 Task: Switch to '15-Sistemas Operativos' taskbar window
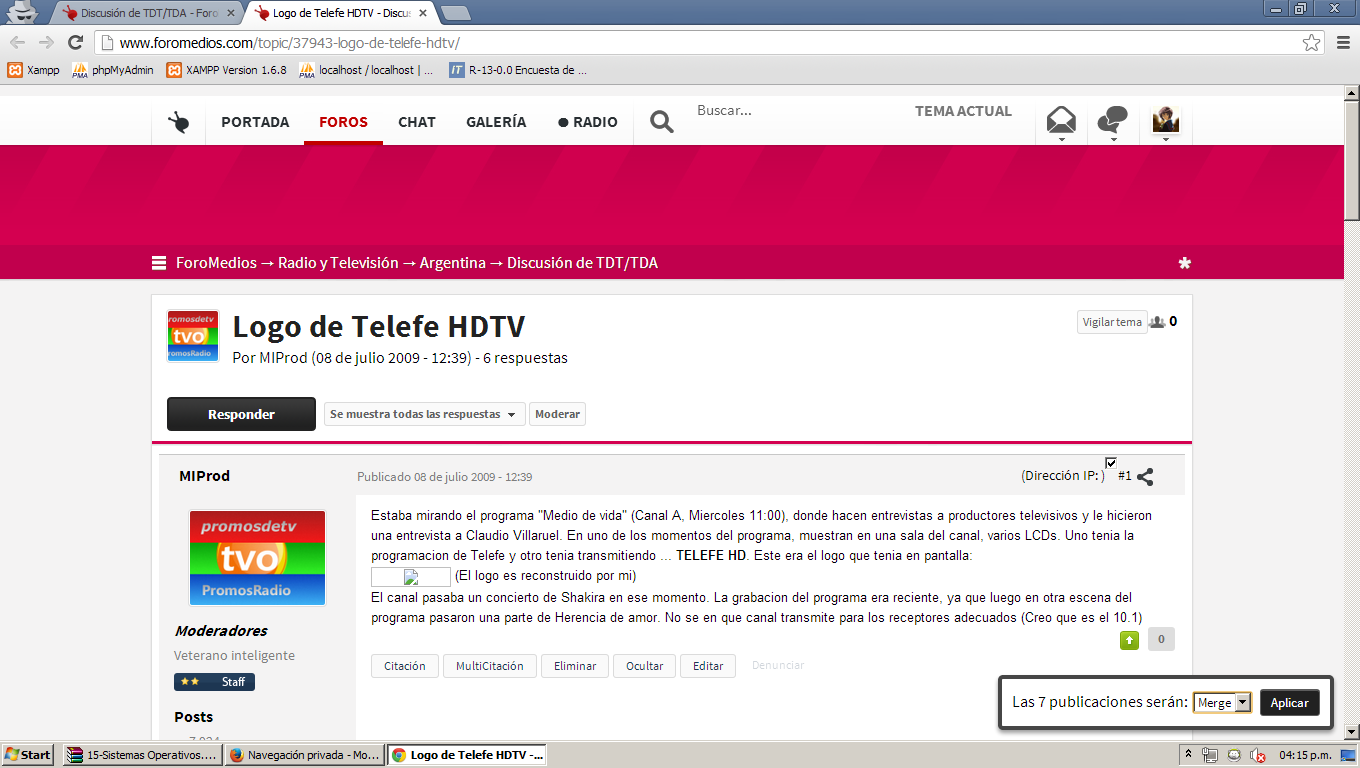click(142, 755)
